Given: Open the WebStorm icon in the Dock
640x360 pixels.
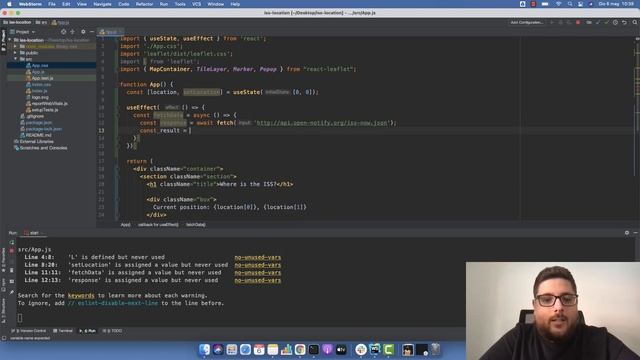Looking at the screenshot, I should (375, 349).
